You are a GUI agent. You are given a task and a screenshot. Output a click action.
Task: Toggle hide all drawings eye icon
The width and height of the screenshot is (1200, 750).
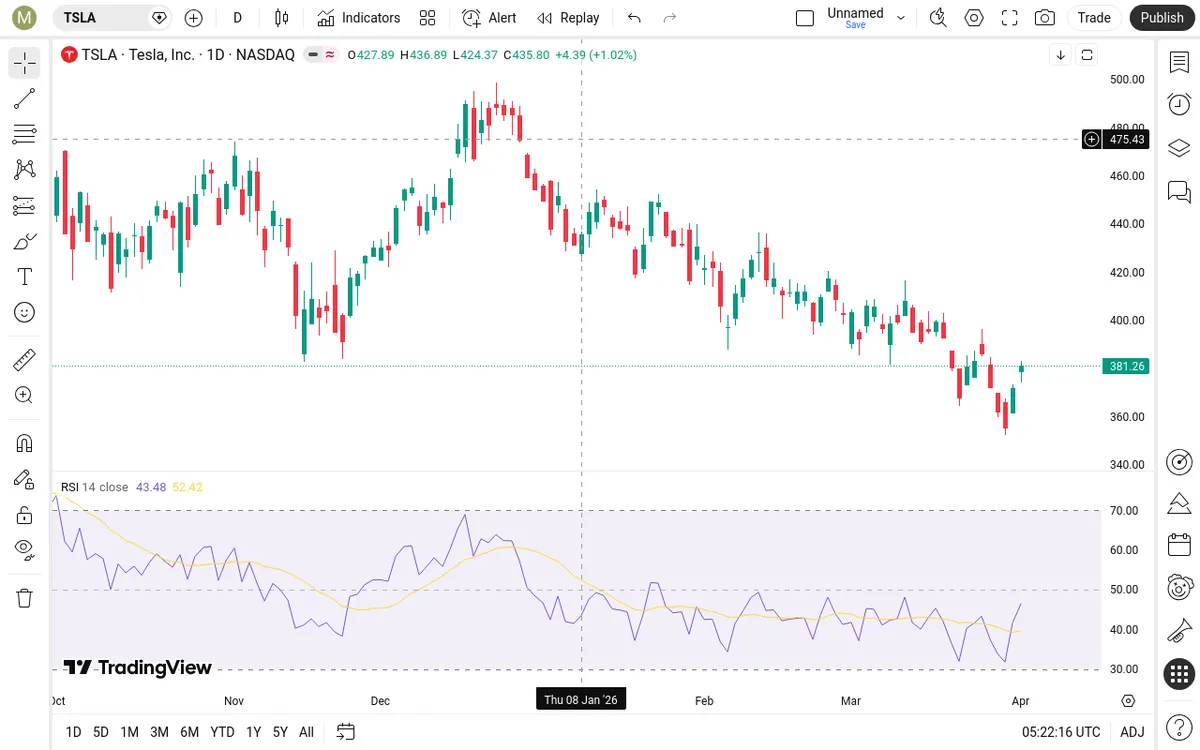tap(25, 550)
